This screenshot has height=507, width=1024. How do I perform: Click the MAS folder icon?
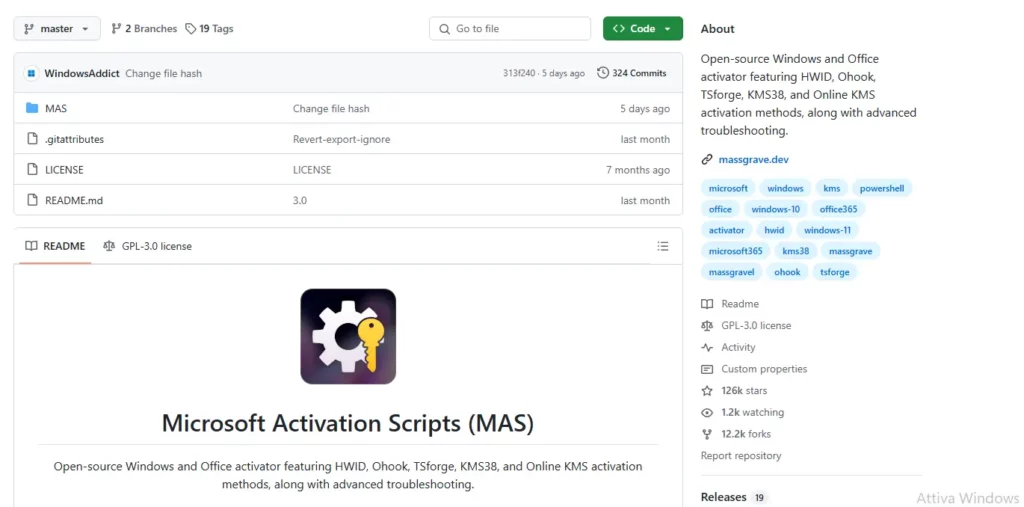[x=32, y=108]
